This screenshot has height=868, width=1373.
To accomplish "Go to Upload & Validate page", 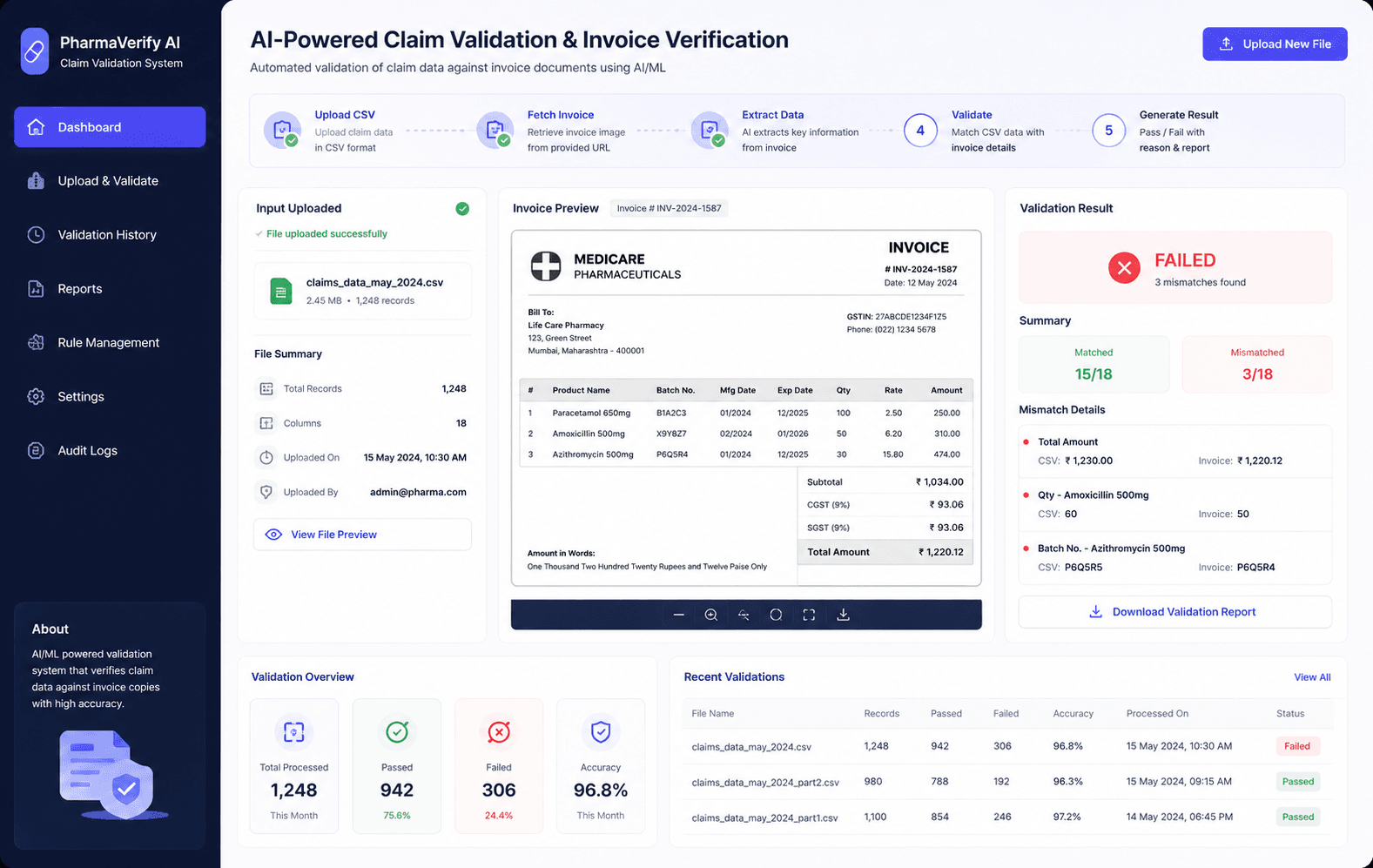I will tap(110, 181).
